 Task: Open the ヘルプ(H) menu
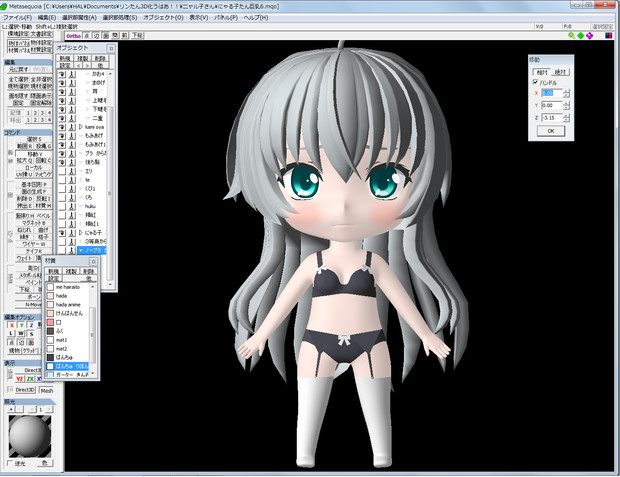coord(256,18)
